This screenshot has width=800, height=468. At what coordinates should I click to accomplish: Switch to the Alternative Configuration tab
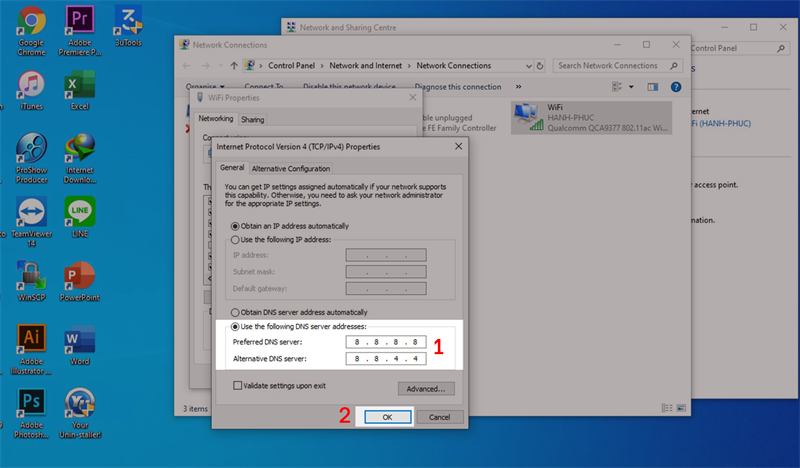(x=291, y=168)
